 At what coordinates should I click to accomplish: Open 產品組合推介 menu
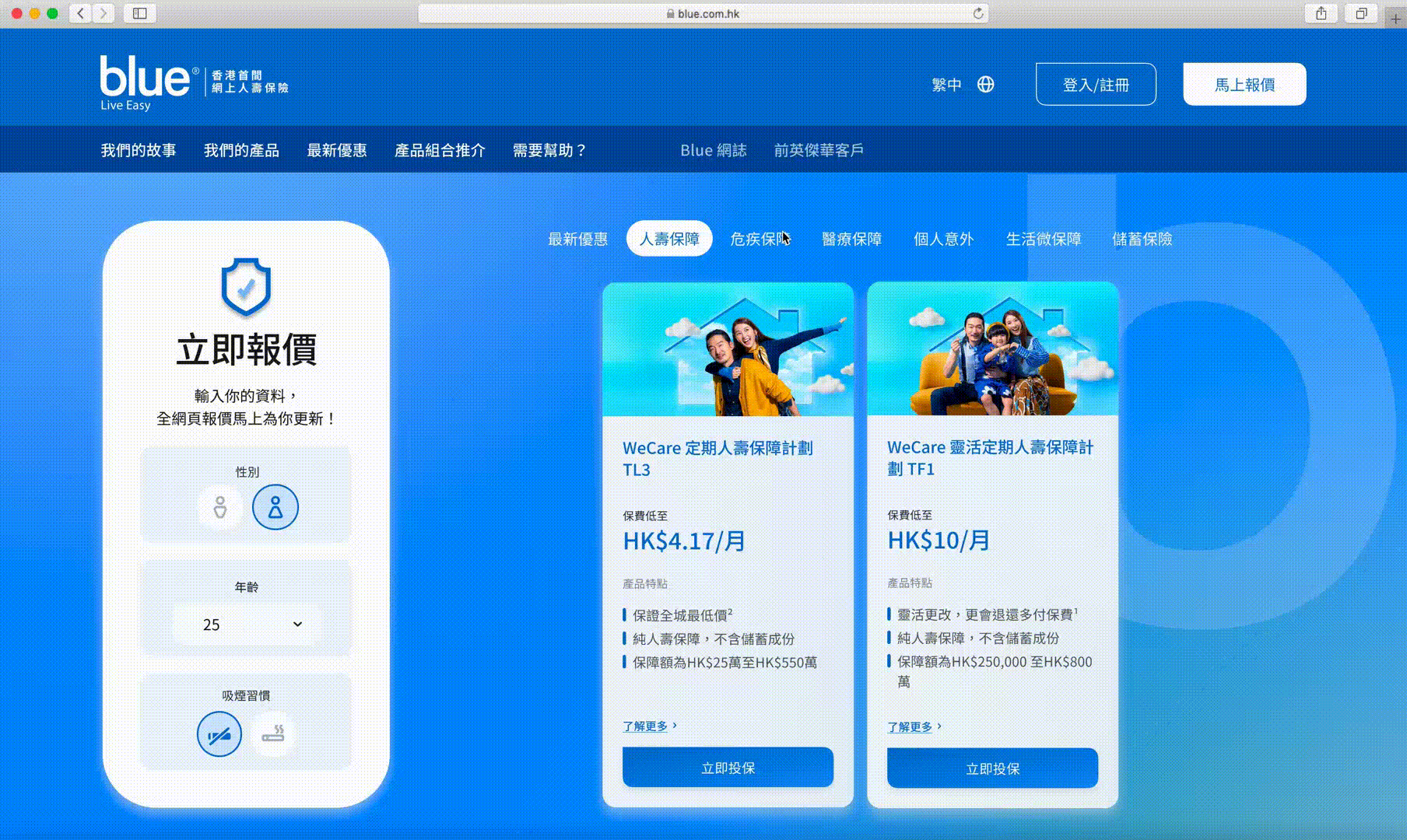click(440, 150)
